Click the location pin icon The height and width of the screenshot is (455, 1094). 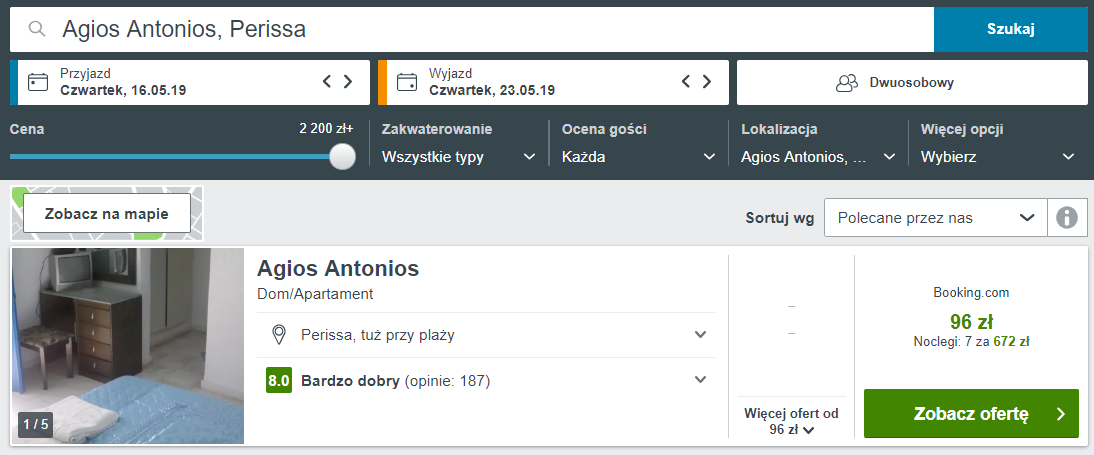click(280, 335)
